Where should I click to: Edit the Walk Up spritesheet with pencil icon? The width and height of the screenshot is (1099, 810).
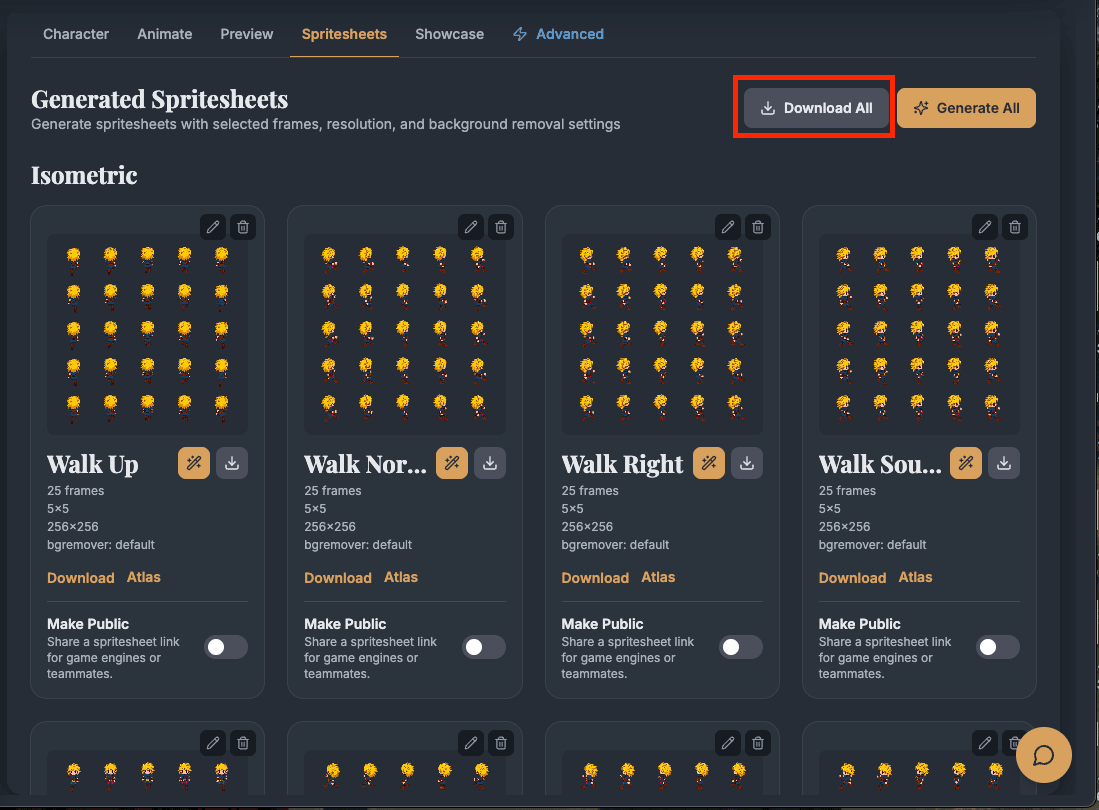click(x=213, y=227)
